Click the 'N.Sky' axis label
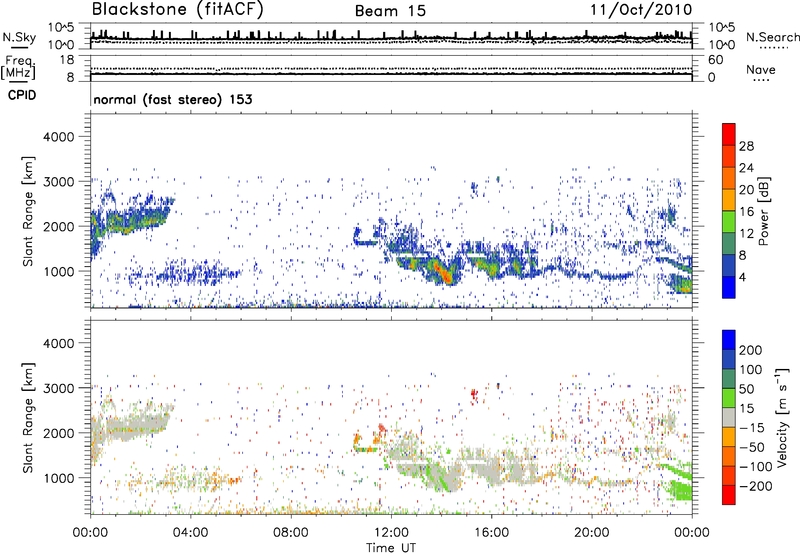Image resolution: width=800 pixels, height=554 pixels. (x=19, y=37)
